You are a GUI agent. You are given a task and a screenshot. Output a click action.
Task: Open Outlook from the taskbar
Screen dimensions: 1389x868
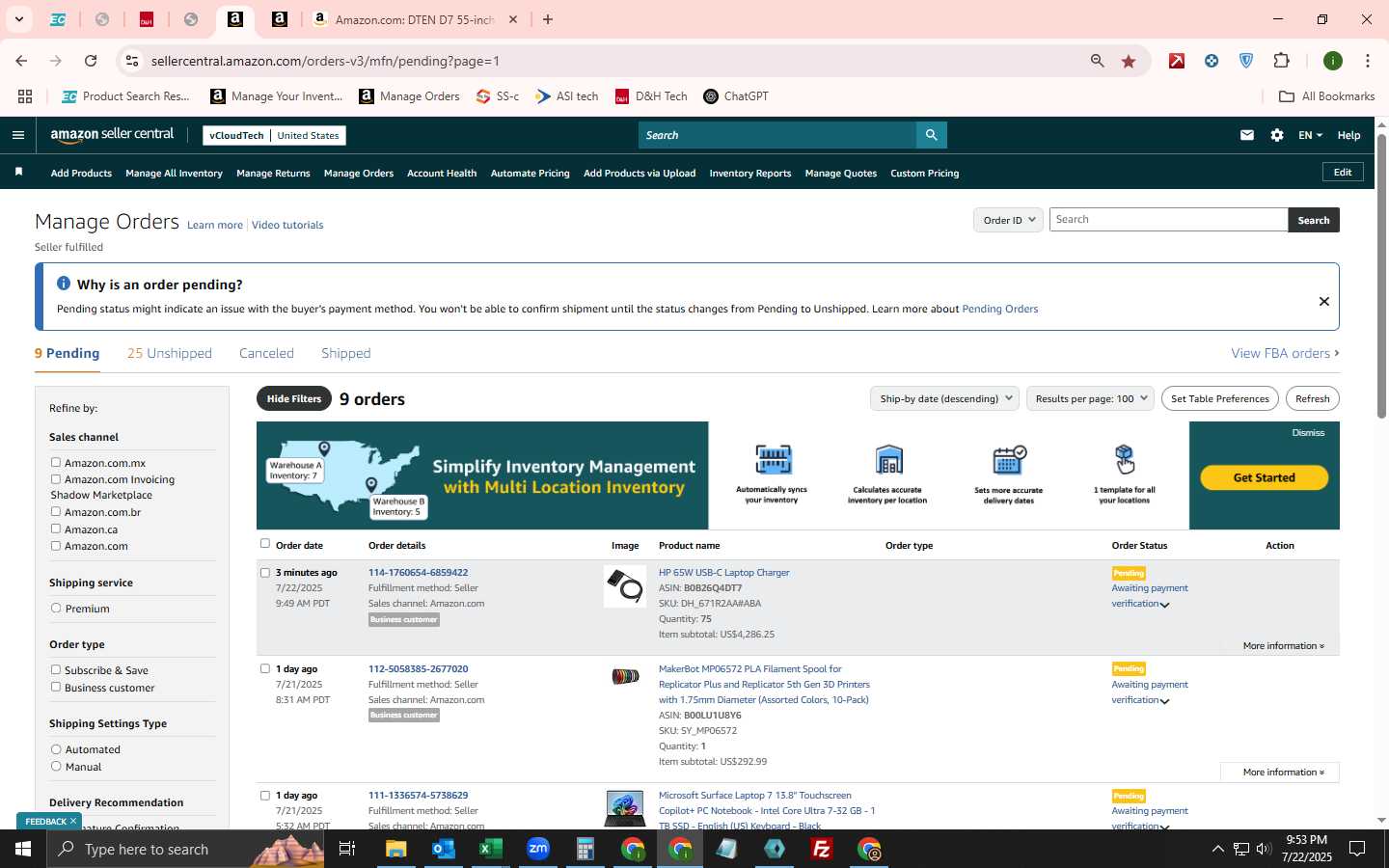click(444, 849)
